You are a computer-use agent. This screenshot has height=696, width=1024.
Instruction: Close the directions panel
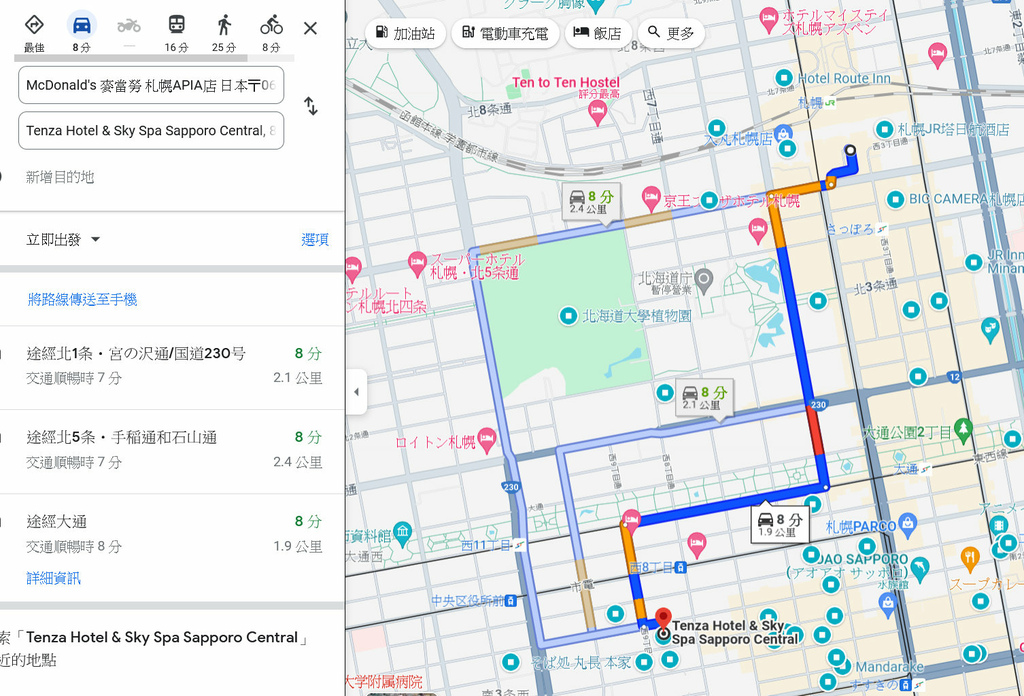click(x=310, y=28)
